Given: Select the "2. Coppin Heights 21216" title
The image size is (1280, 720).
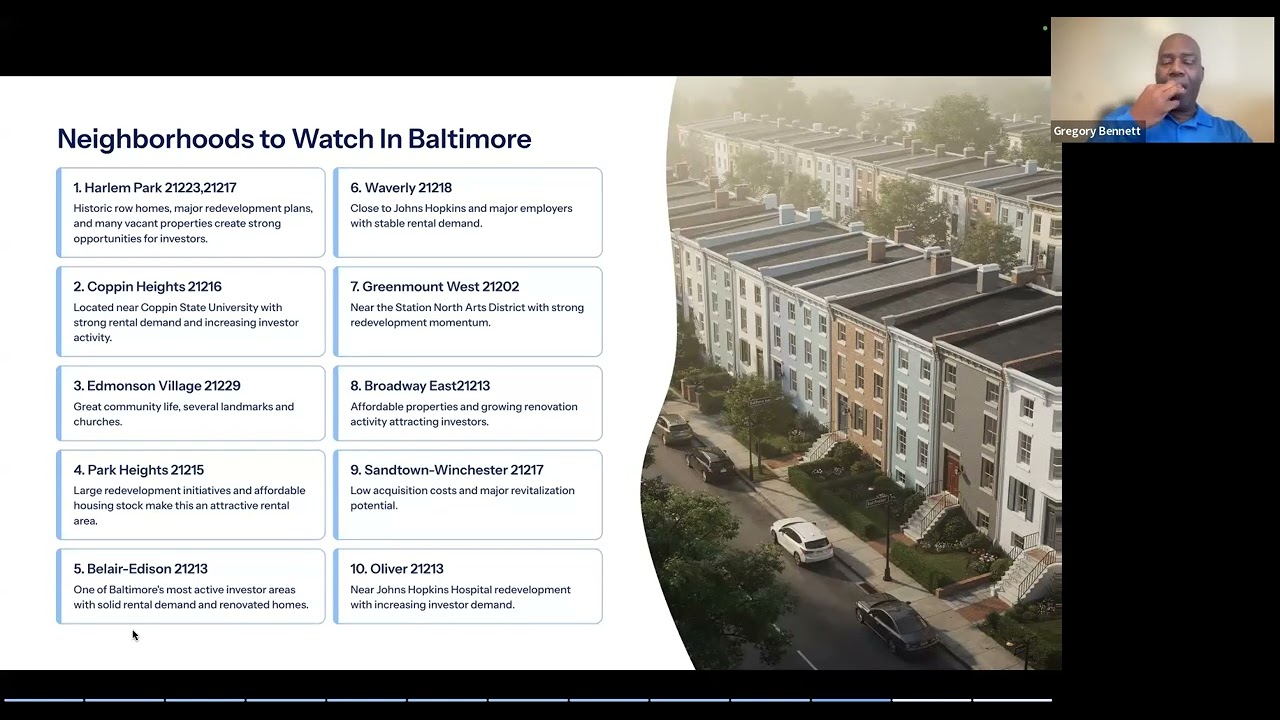Looking at the screenshot, I should coord(148,287).
